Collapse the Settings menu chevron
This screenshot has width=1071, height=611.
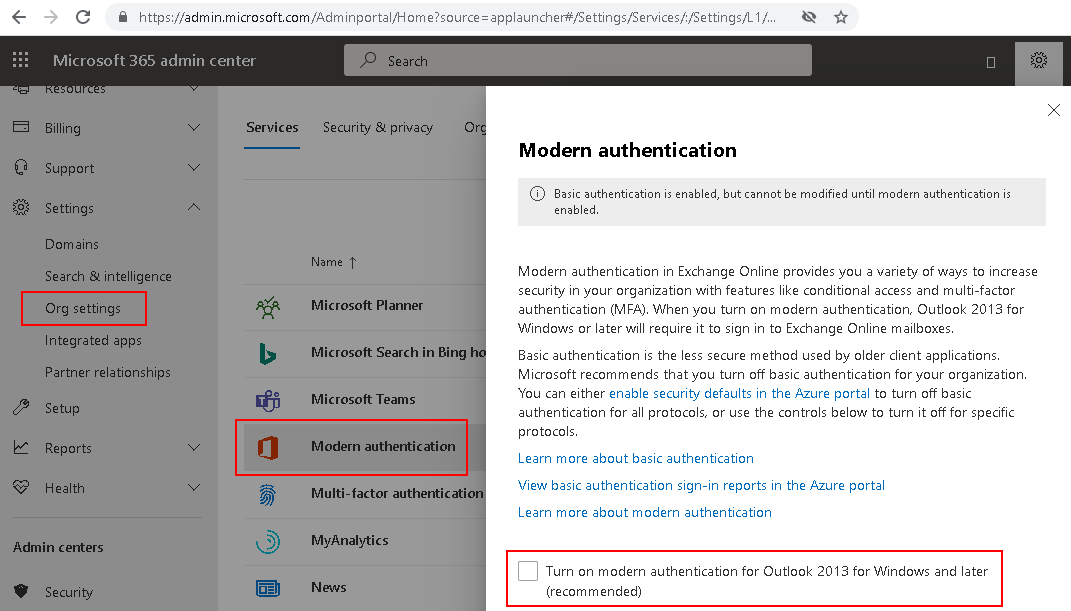click(x=194, y=207)
